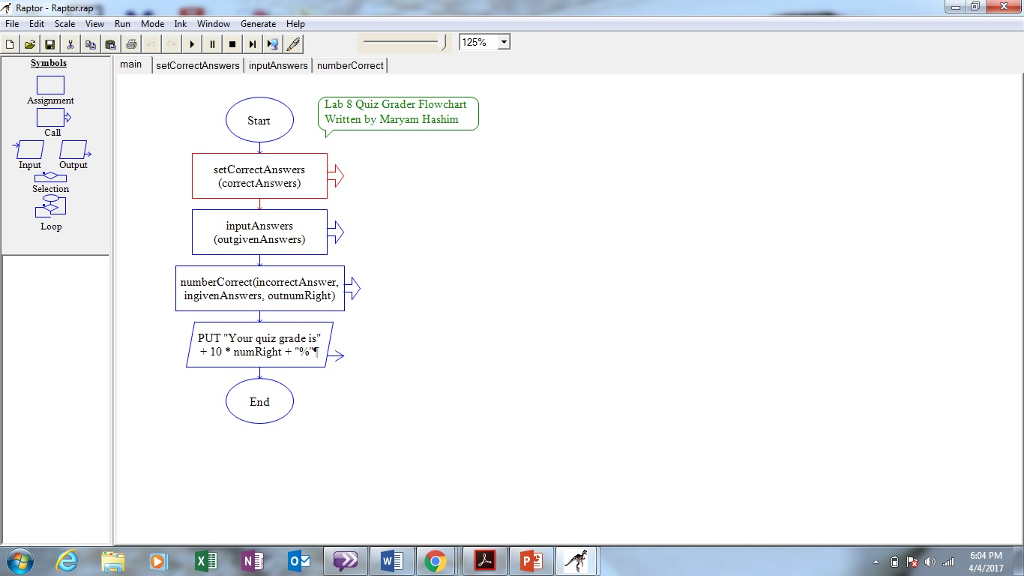The height and width of the screenshot is (576, 1024).
Task: Select the Input symbol
Action: point(29,151)
